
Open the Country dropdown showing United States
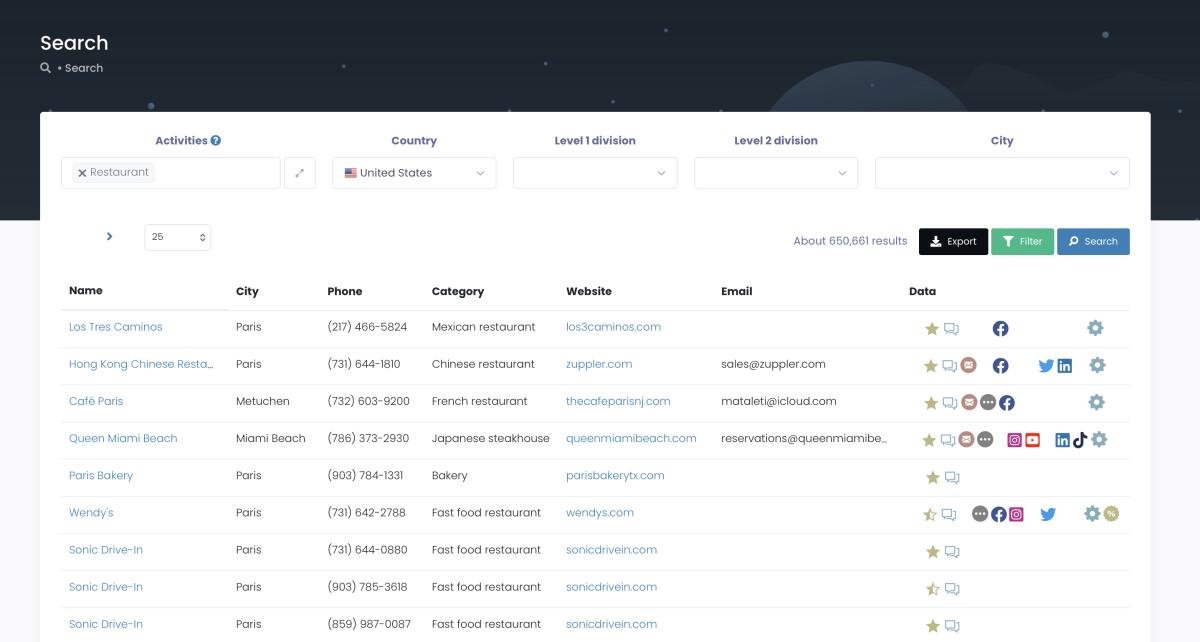click(x=414, y=173)
